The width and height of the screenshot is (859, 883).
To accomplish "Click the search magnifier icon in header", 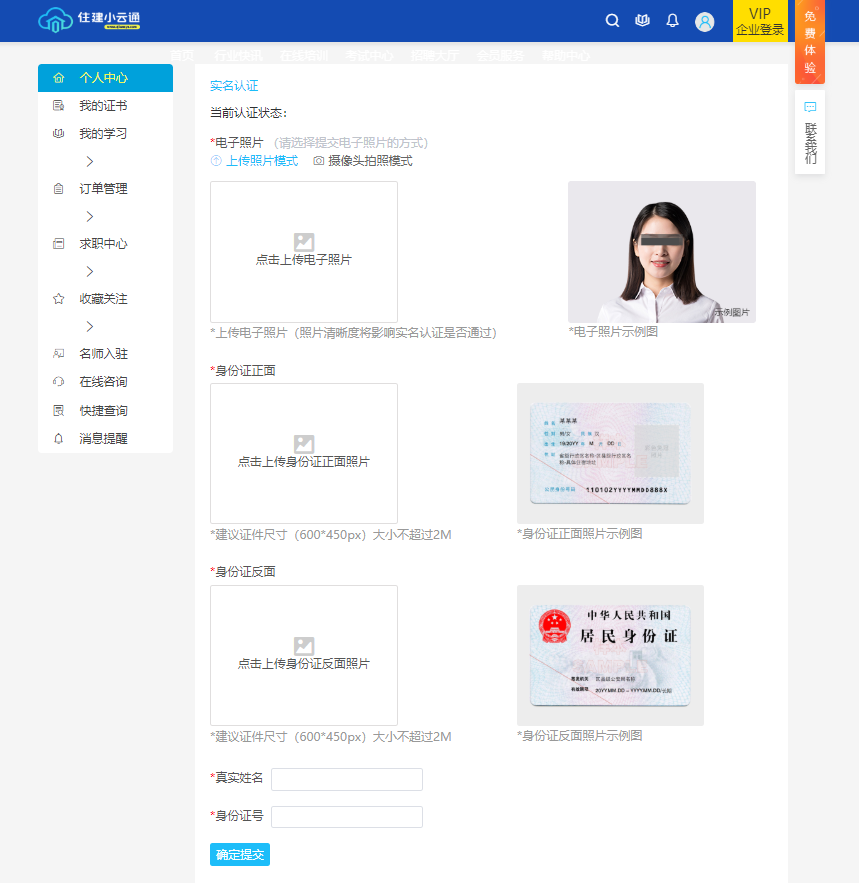I will (613, 21).
